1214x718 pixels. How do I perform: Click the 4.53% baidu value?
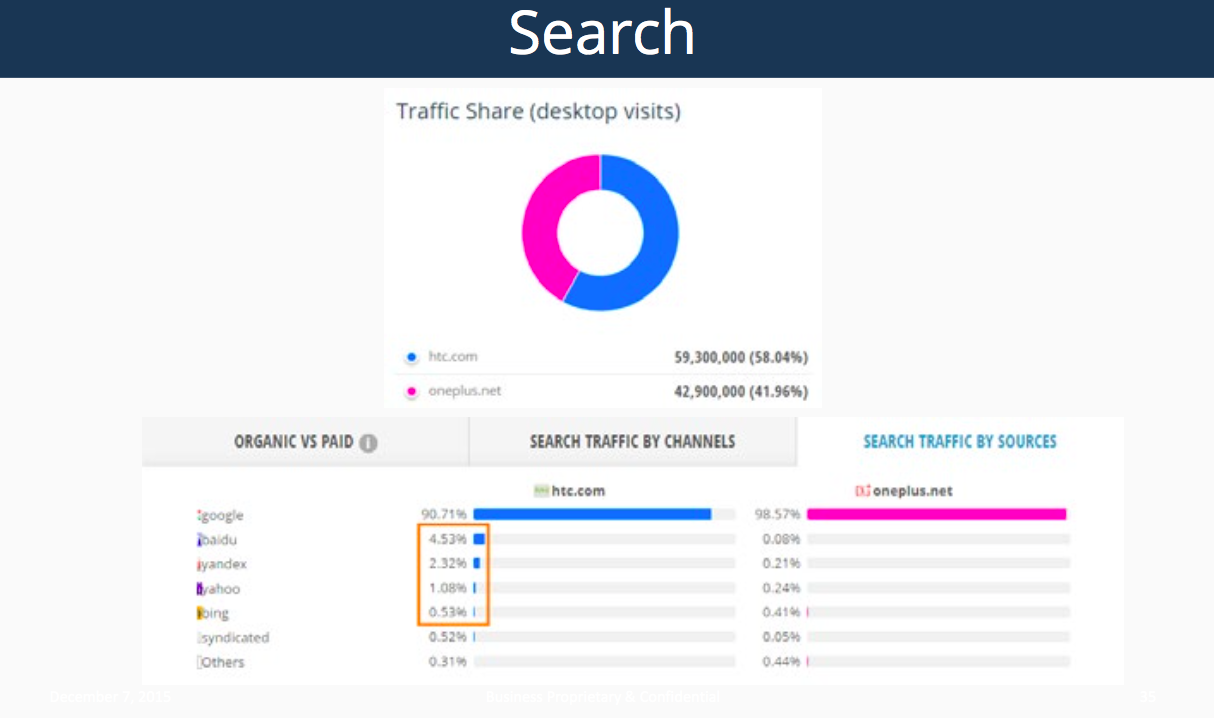point(448,539)
